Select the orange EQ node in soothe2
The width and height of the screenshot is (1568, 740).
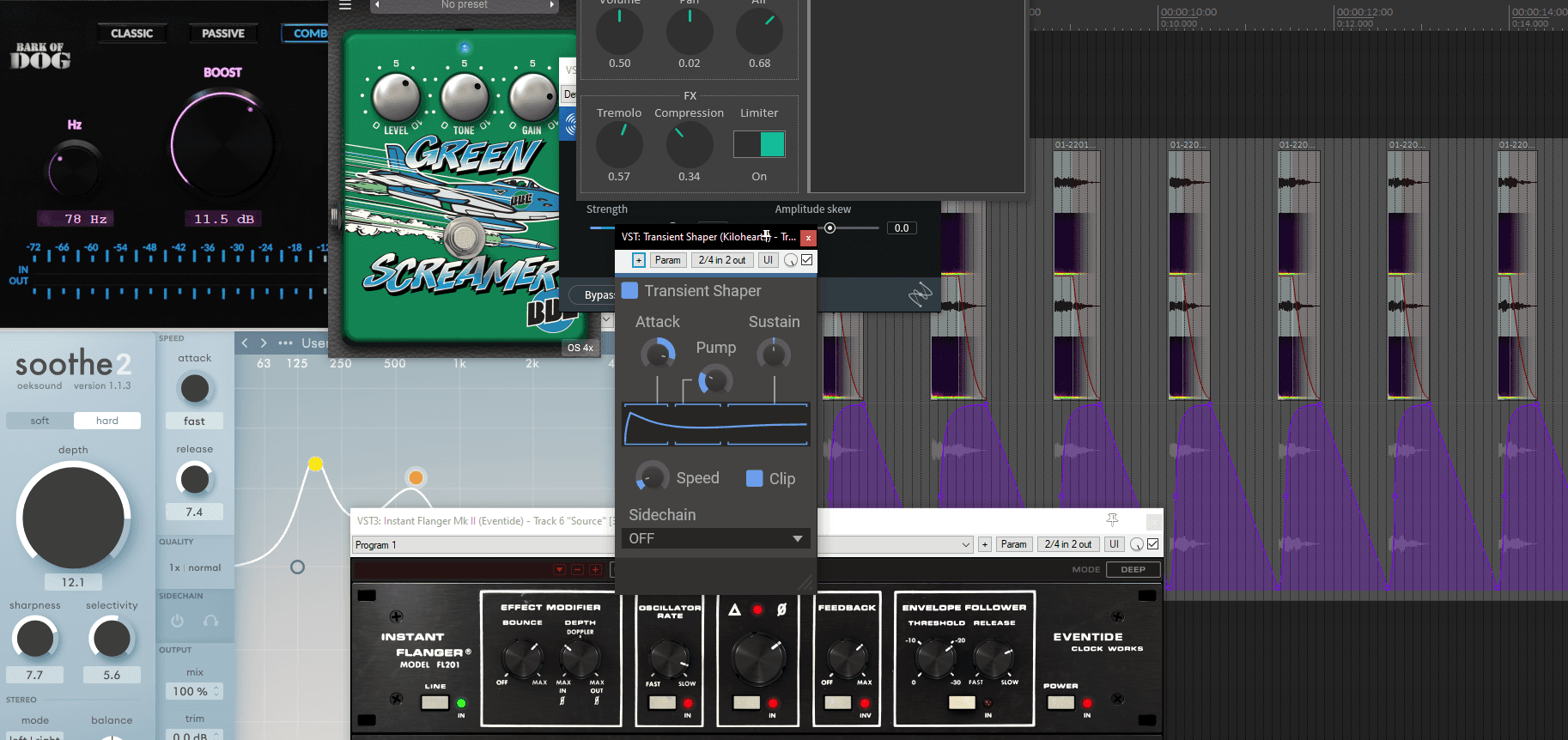tap(416, 477)
